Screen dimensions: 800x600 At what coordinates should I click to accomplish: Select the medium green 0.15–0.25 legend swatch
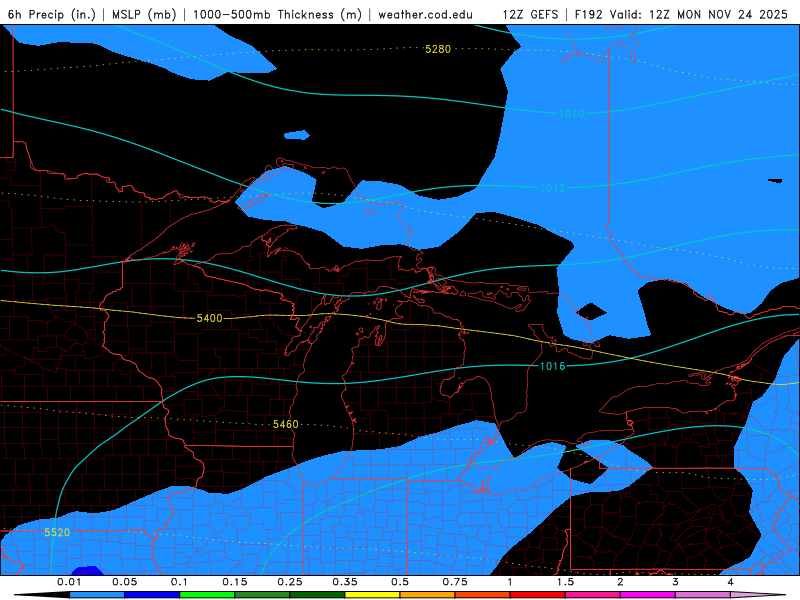click(x=262, y=595)
